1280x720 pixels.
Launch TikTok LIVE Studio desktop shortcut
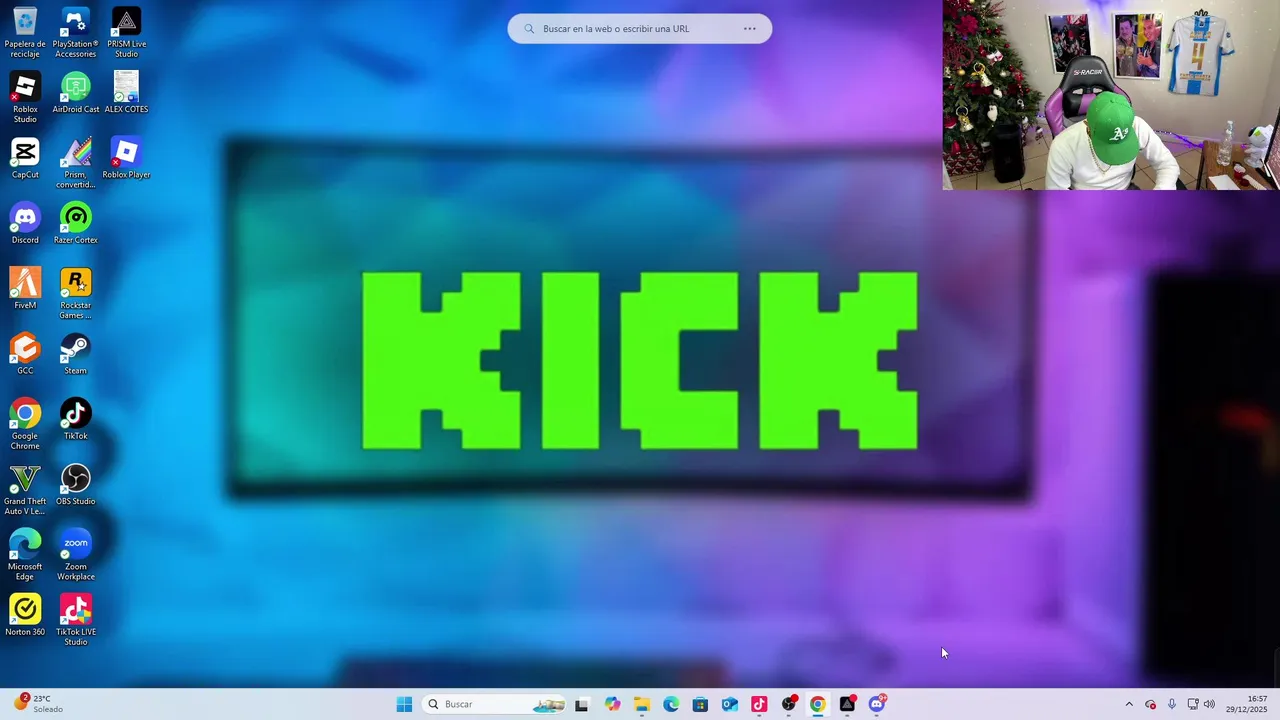[75, 620]
